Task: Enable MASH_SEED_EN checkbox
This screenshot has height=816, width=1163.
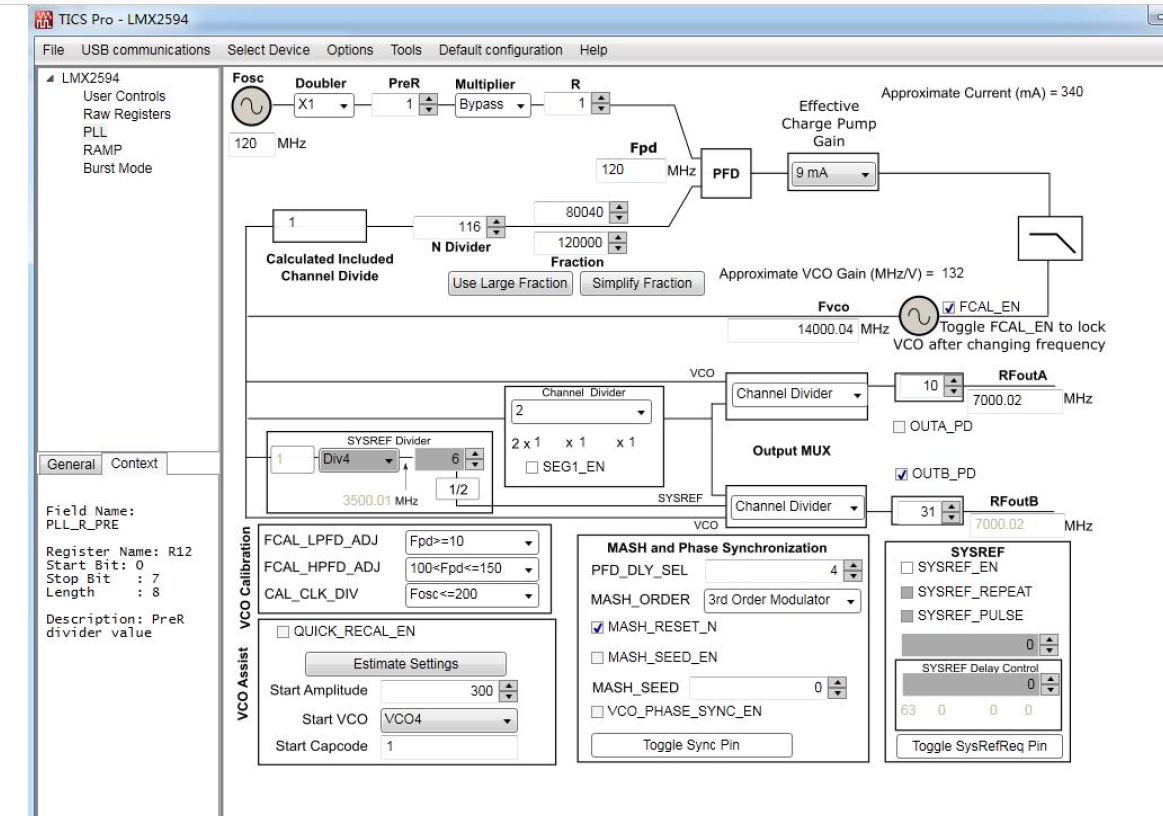Action: 597,658
